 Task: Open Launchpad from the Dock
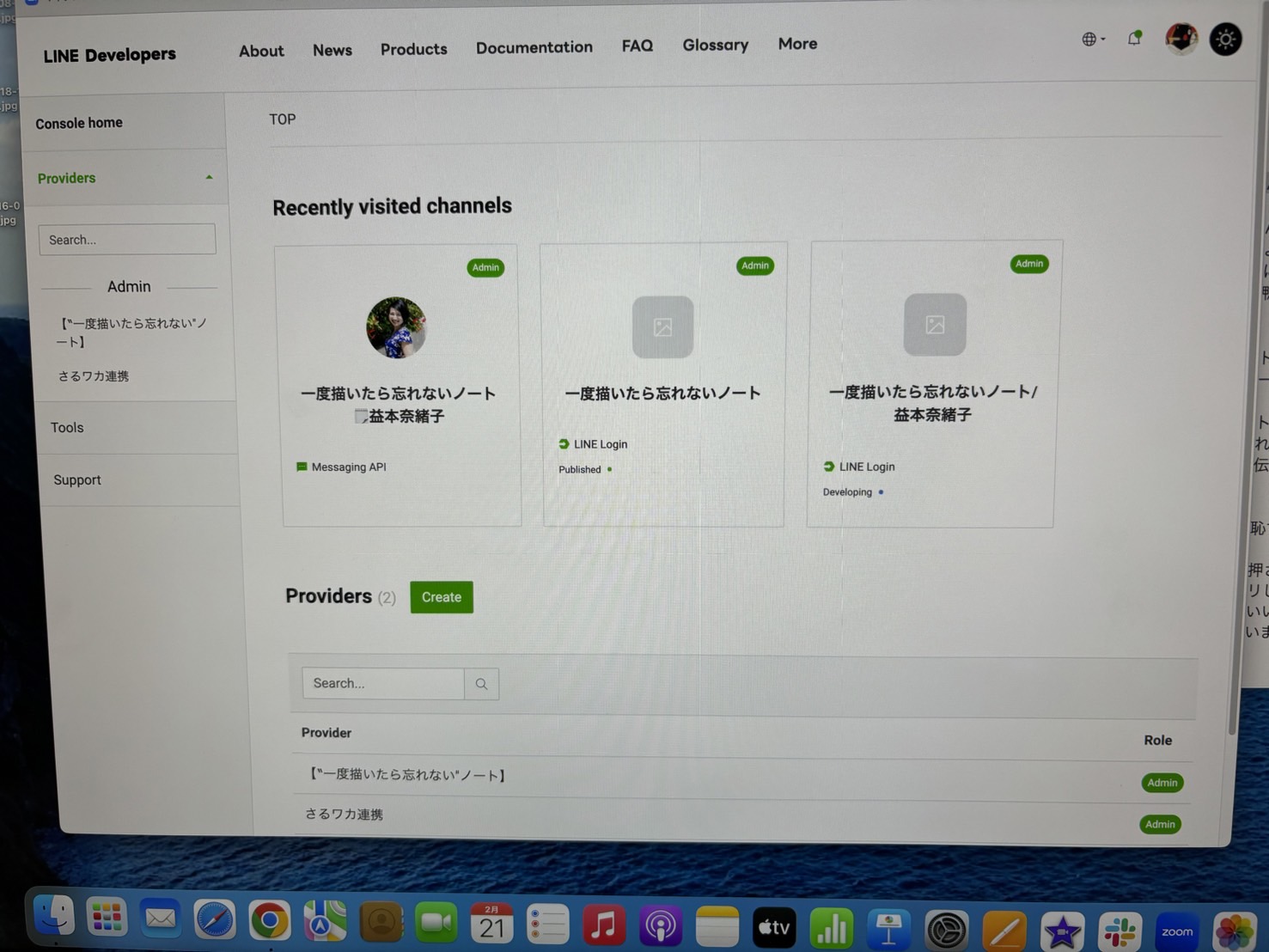pyautogui.click(x=107, y=918)
